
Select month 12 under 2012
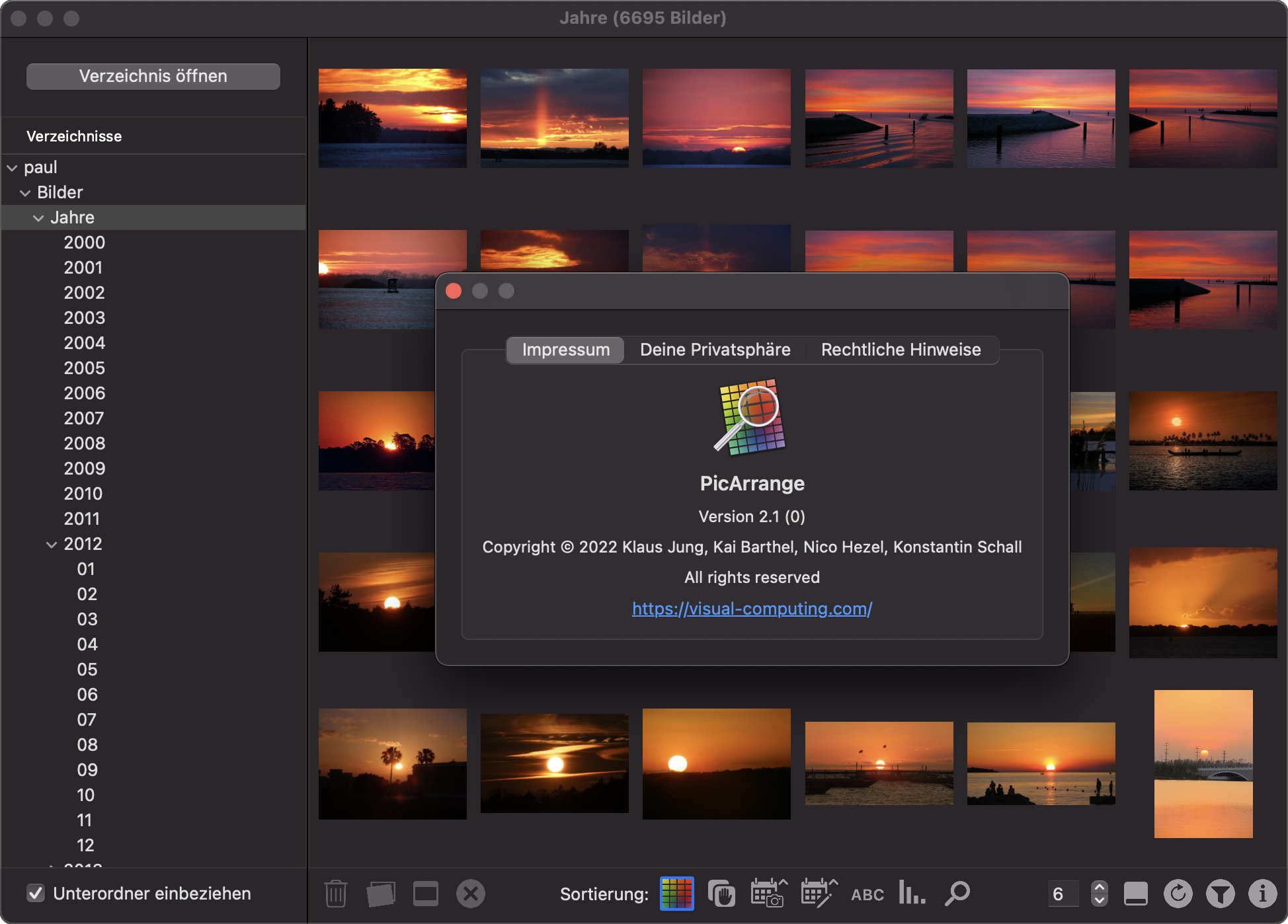(x=85, y=845)
